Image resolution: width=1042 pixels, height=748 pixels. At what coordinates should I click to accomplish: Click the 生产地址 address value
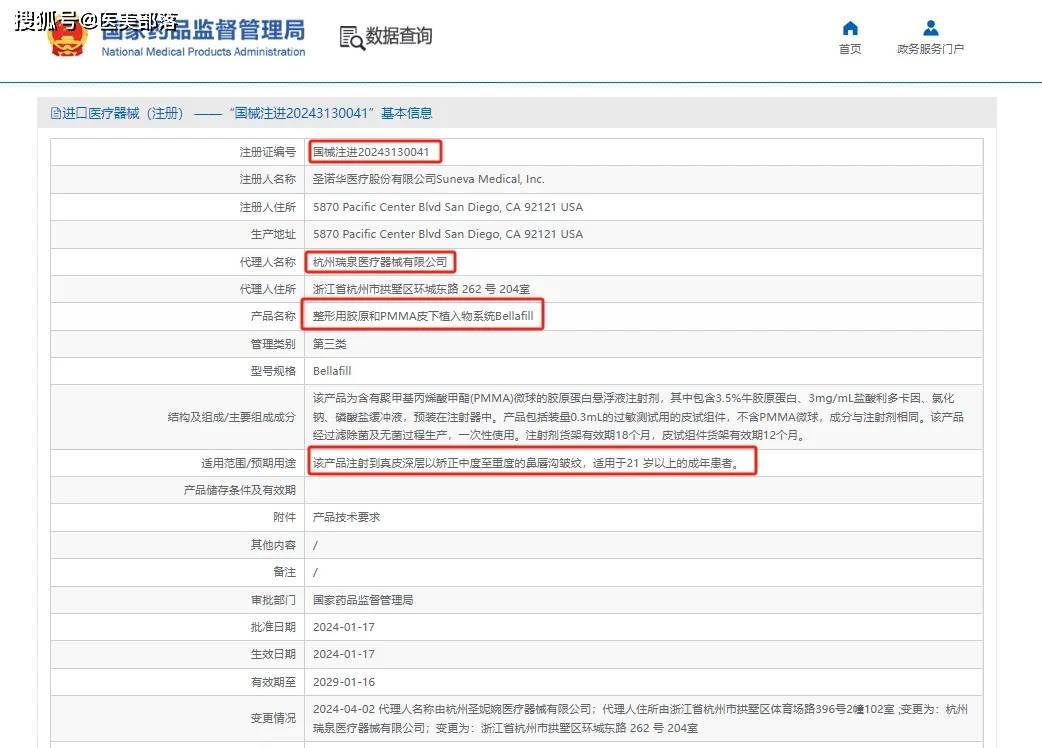(x=448, y=234)
